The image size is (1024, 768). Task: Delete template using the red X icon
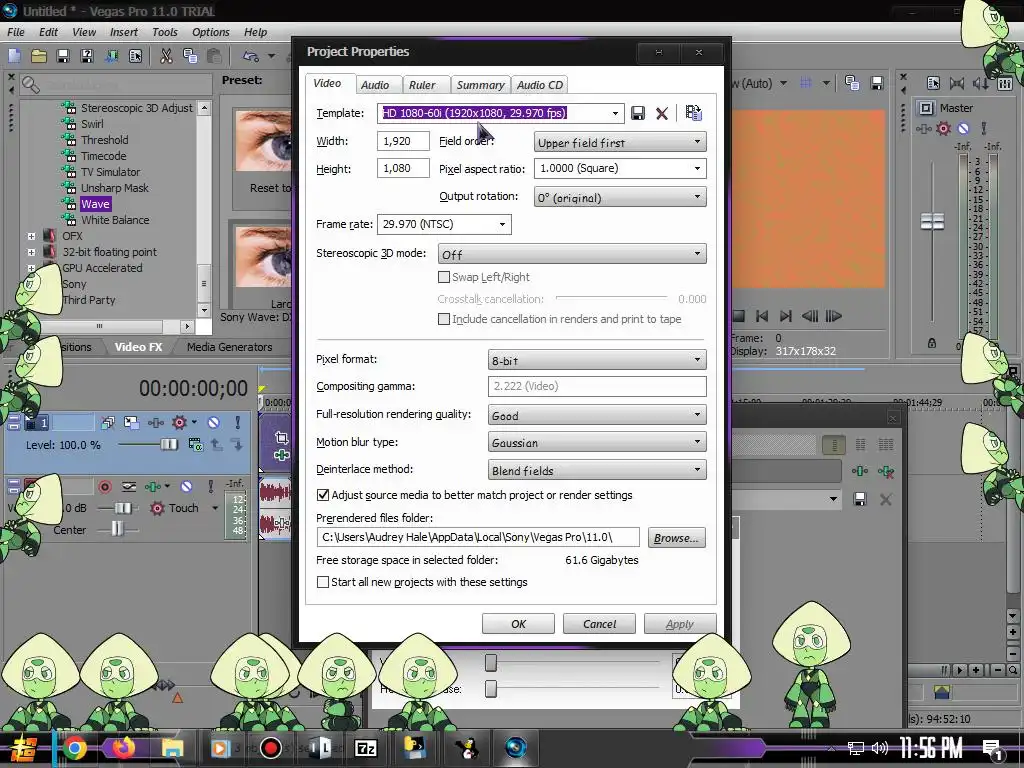662,113
